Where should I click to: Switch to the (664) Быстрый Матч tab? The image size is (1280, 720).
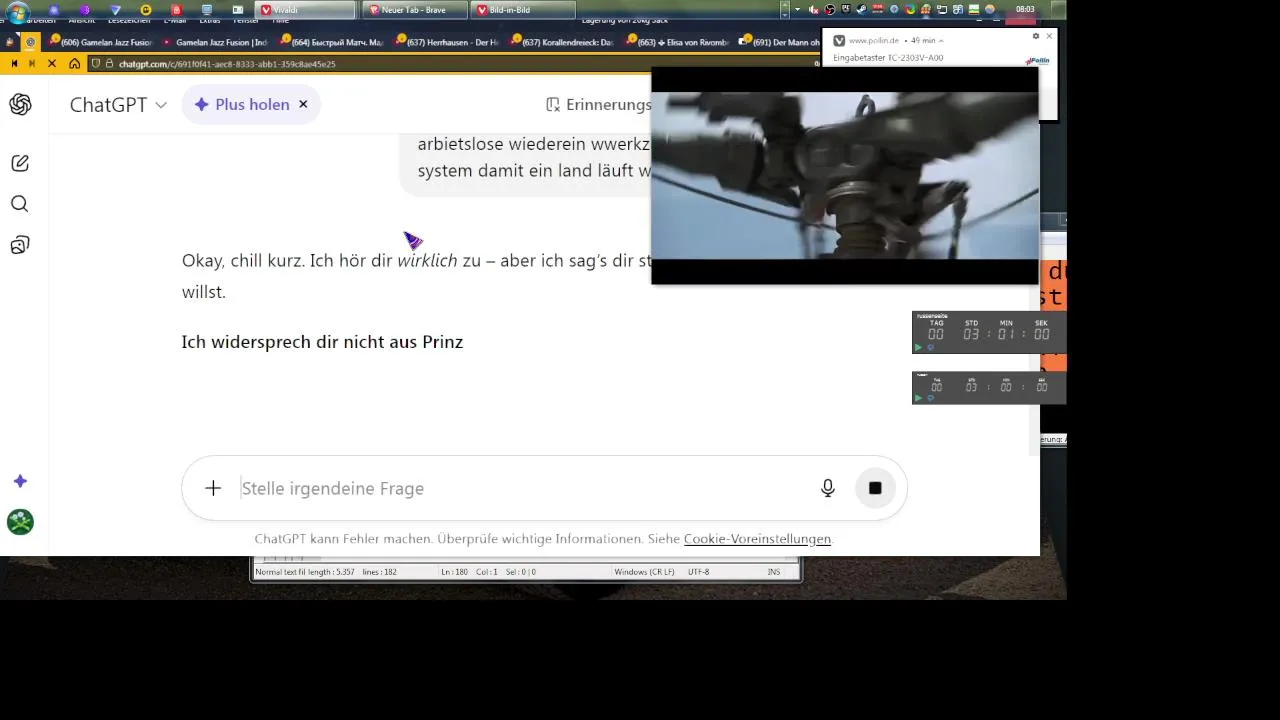coord(332,42)
